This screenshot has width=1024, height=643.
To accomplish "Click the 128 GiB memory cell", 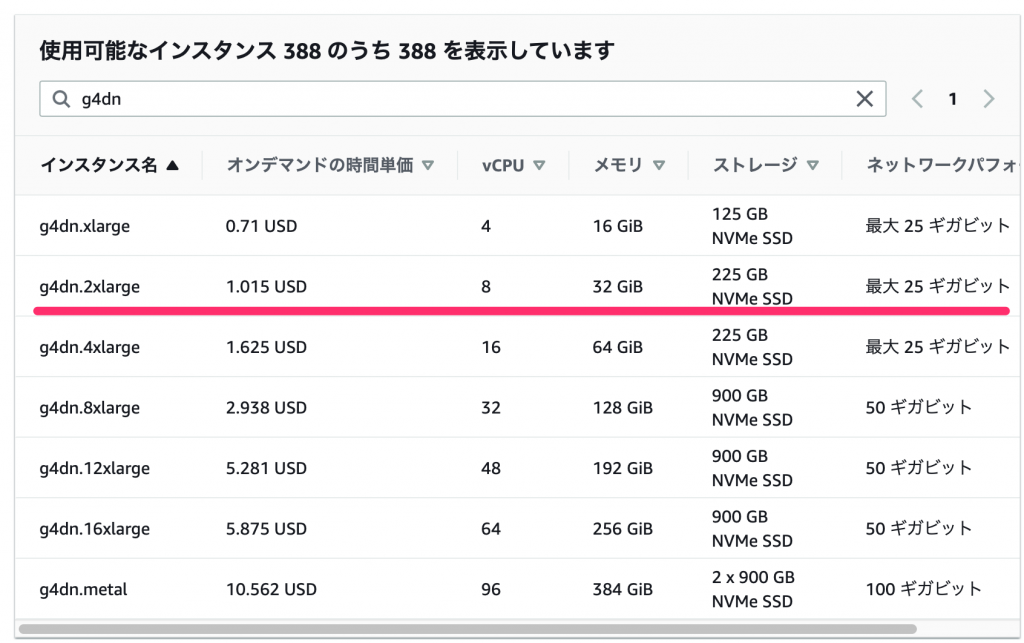I will click(622, 407).
